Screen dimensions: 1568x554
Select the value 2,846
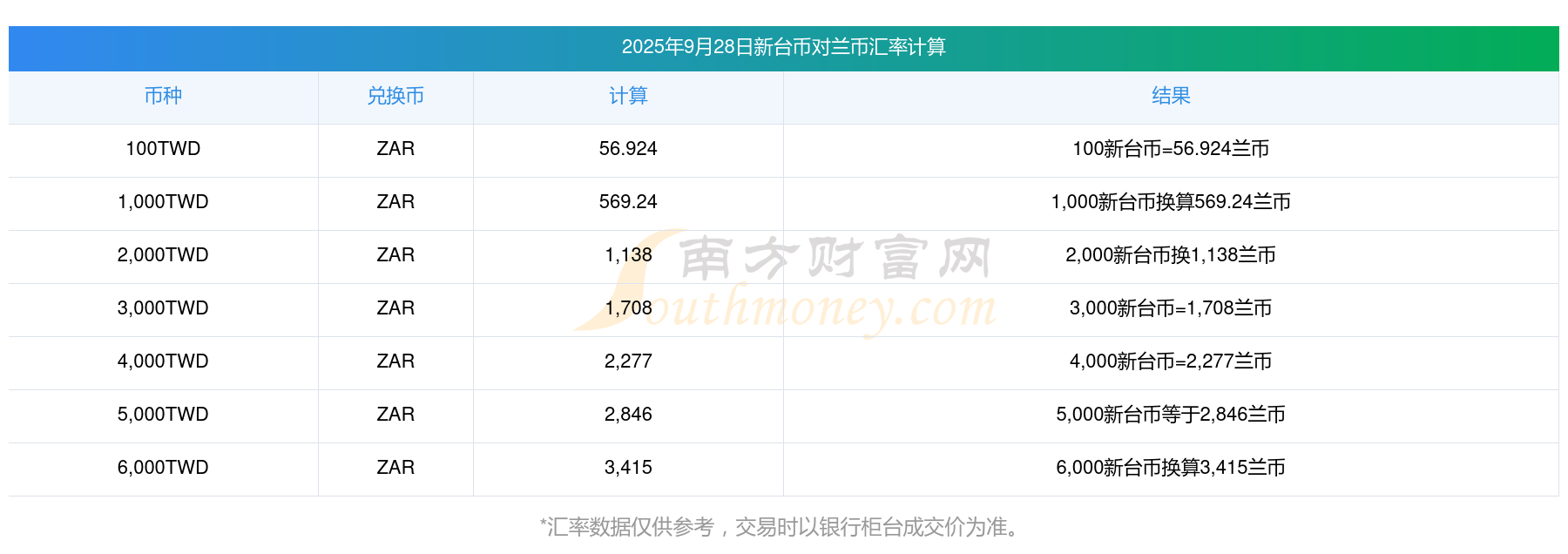pos(628,415)
